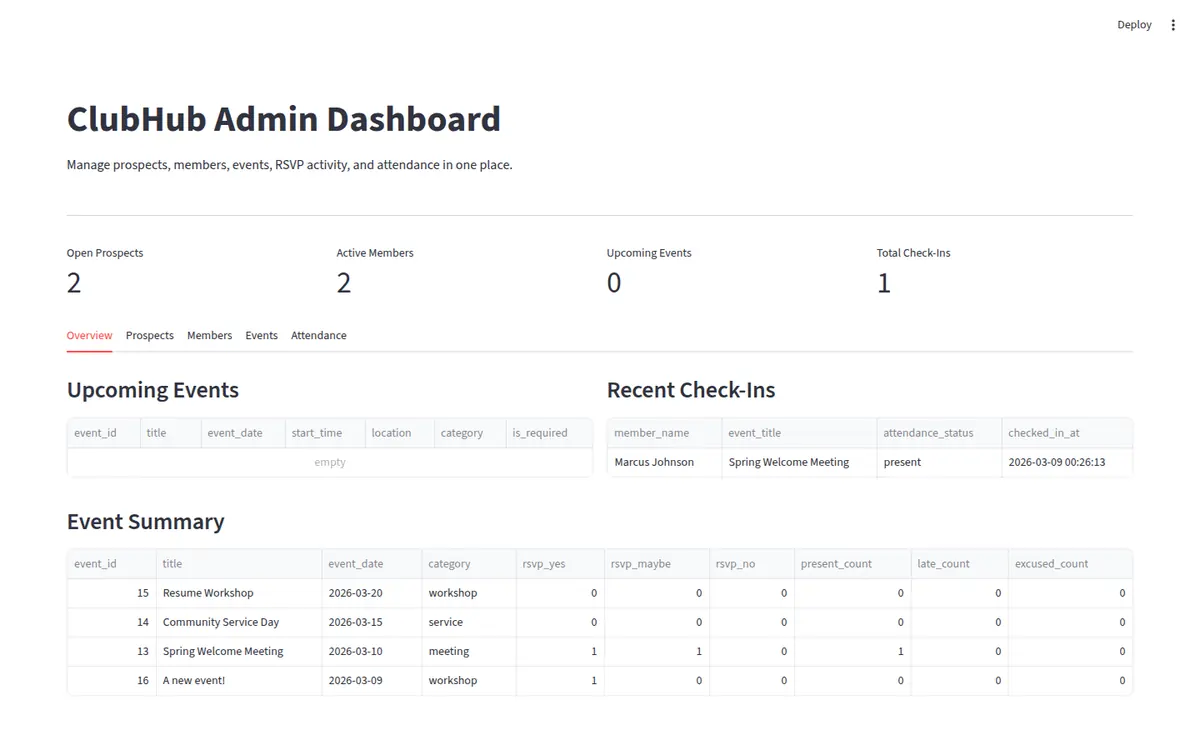Sort Event Summary by rsvp_yes header
1200x750 pixels.
(560, 564)
